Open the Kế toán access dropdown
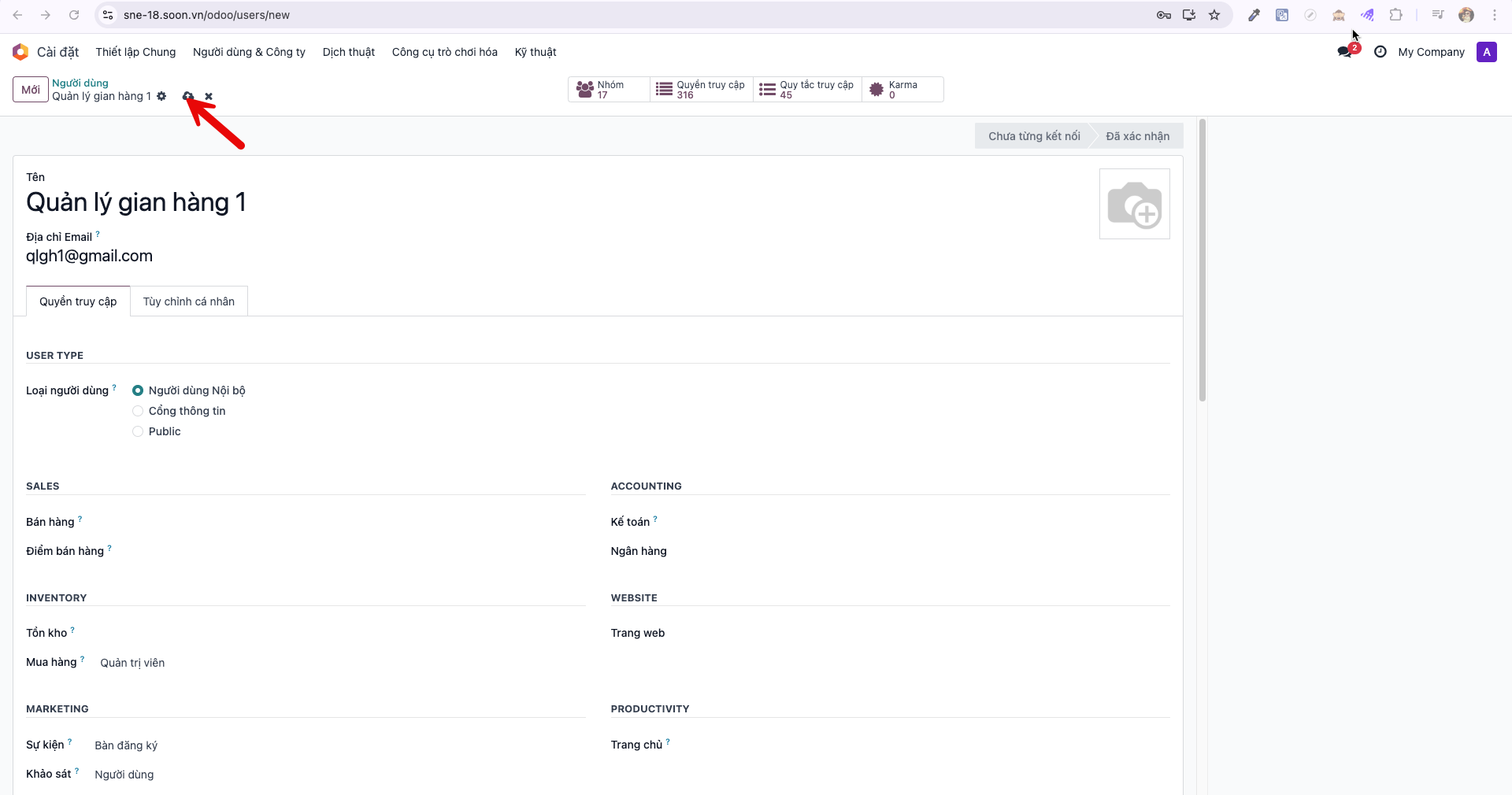The height and width of the screenshot is (795, 1512). [x=921, y=522]
